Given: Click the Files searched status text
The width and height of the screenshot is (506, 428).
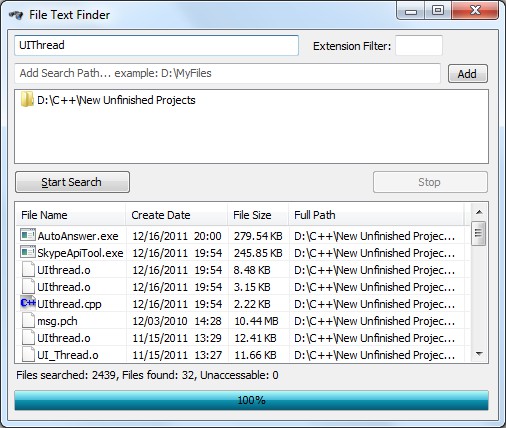Looking at the screenshot, I should [147, 375].
